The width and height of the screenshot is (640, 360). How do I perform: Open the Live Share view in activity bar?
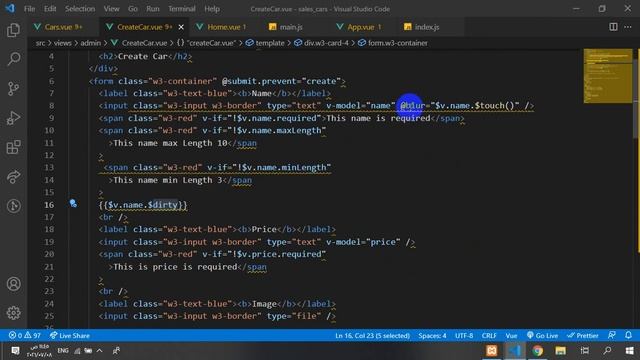point(13,177)
